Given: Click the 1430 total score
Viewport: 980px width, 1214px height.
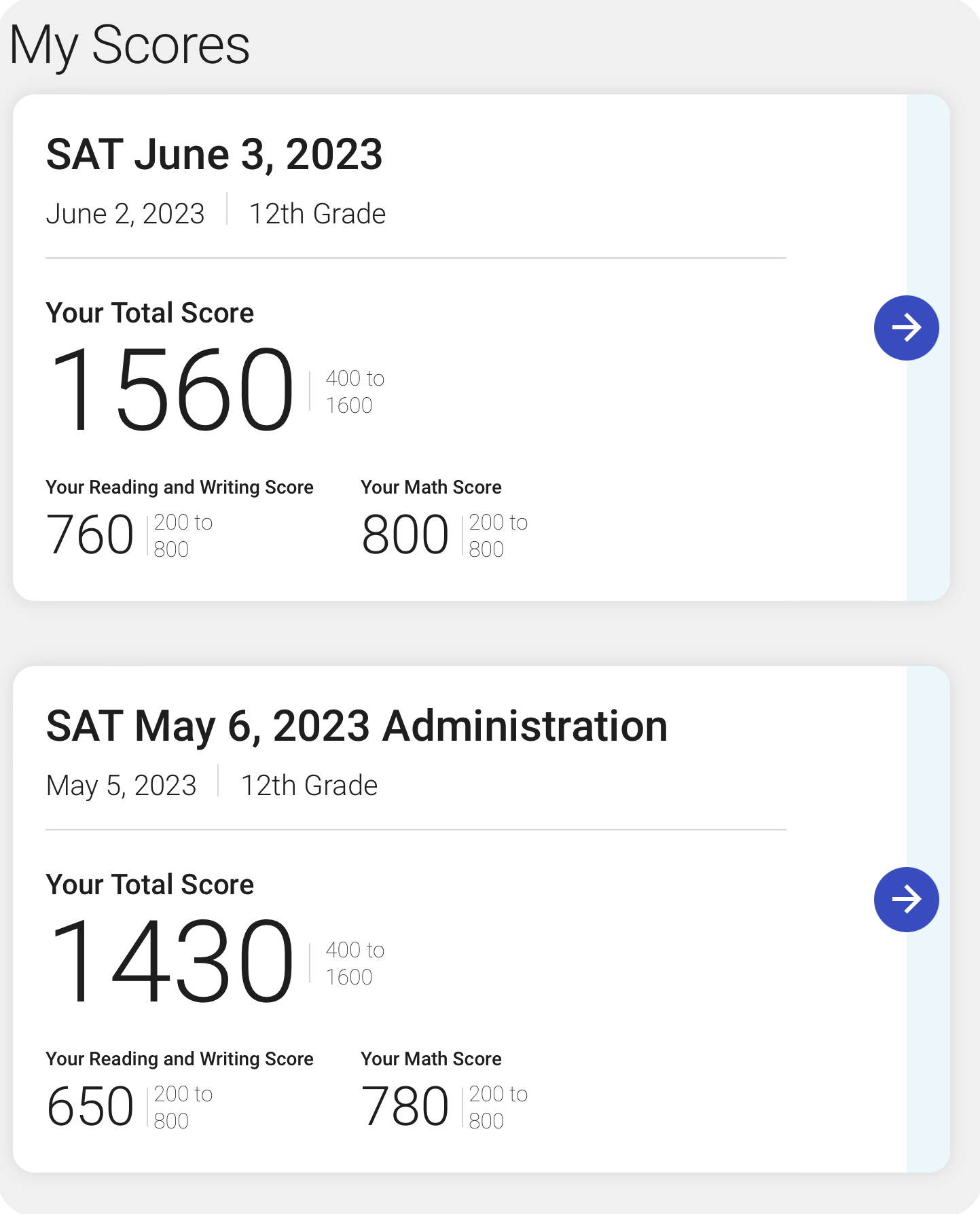Looking at the screenshot, I should pos(172,961).
